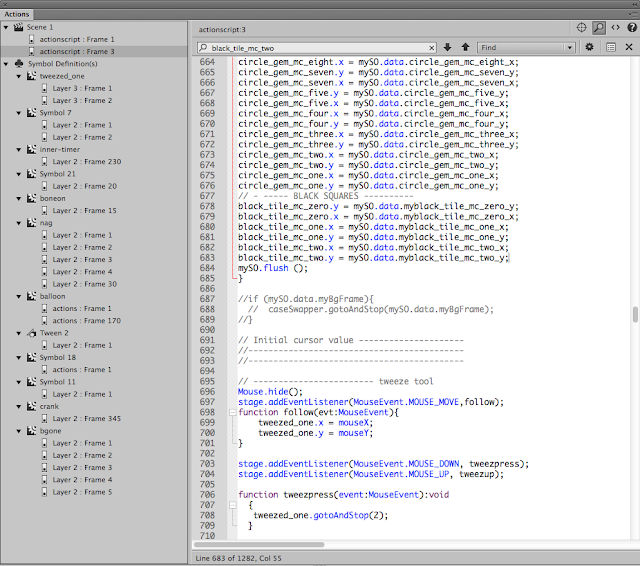Click line tweezed_one.gotoAndStop(2);

pos(321,515)
